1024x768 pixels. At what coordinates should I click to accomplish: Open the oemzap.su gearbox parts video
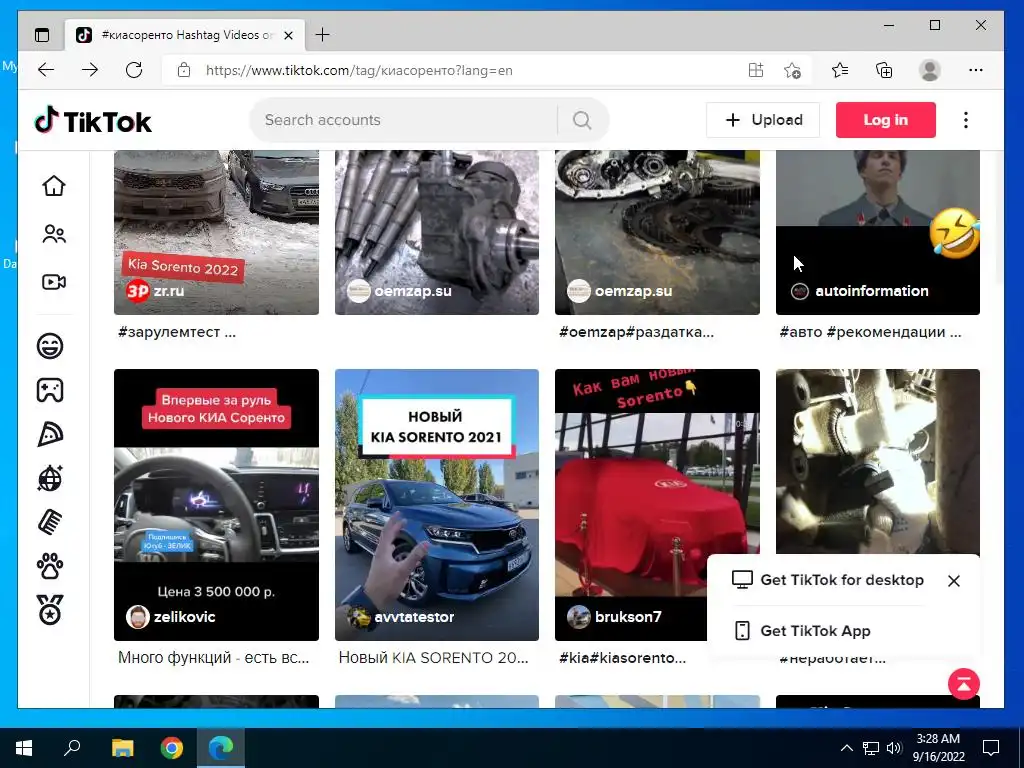click(657, 232)
